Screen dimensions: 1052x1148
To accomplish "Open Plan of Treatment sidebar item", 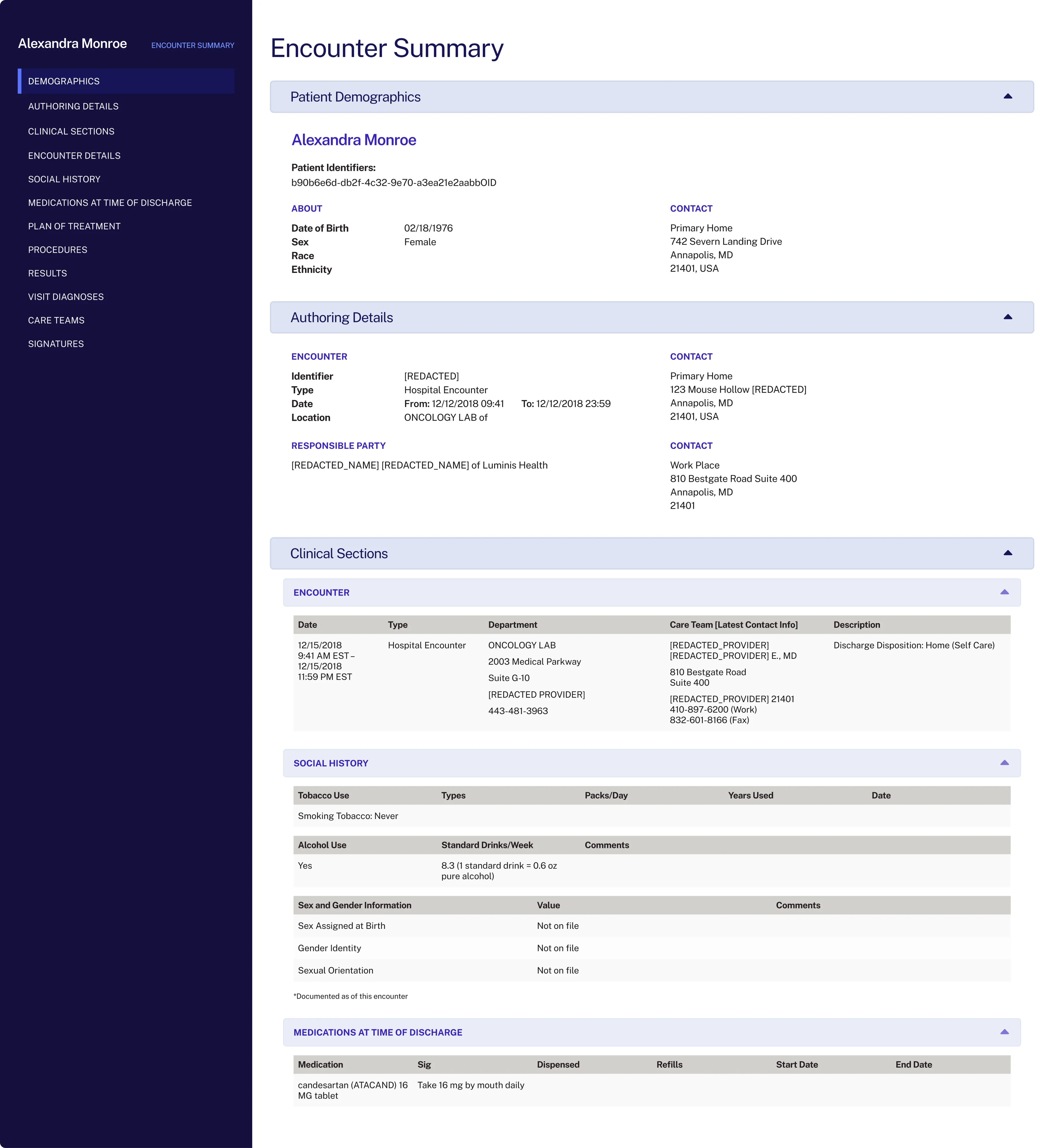I will pyautogui.click(x=74, y=226).
